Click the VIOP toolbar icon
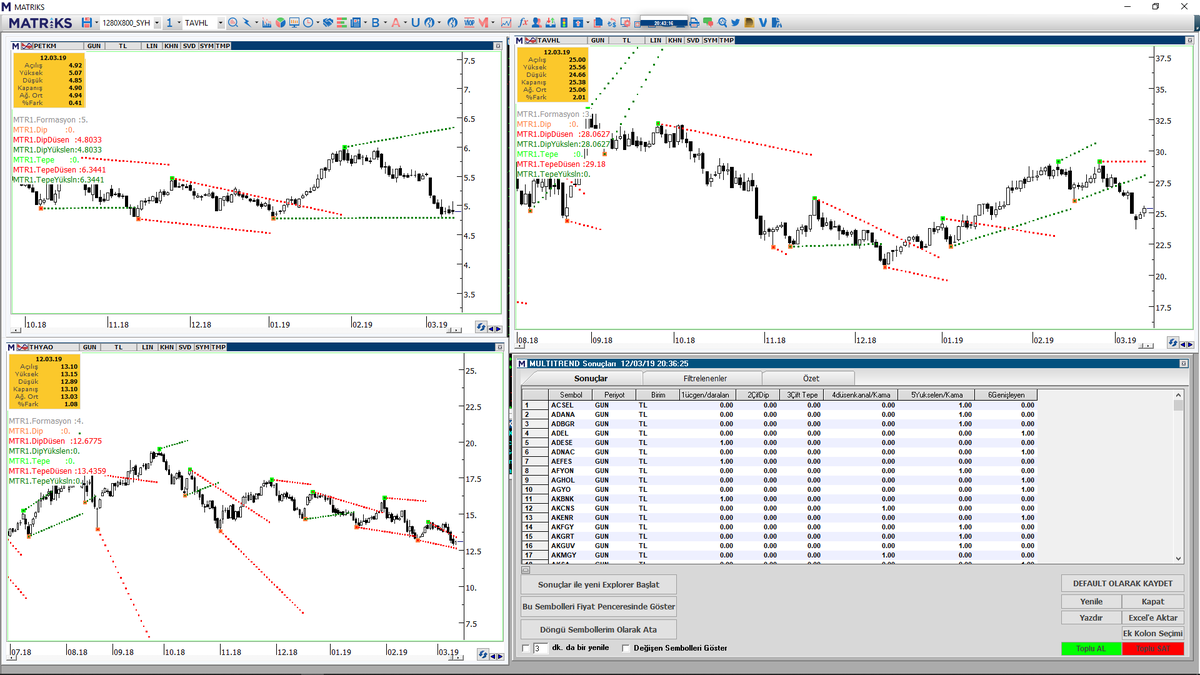 pos(469,22)
